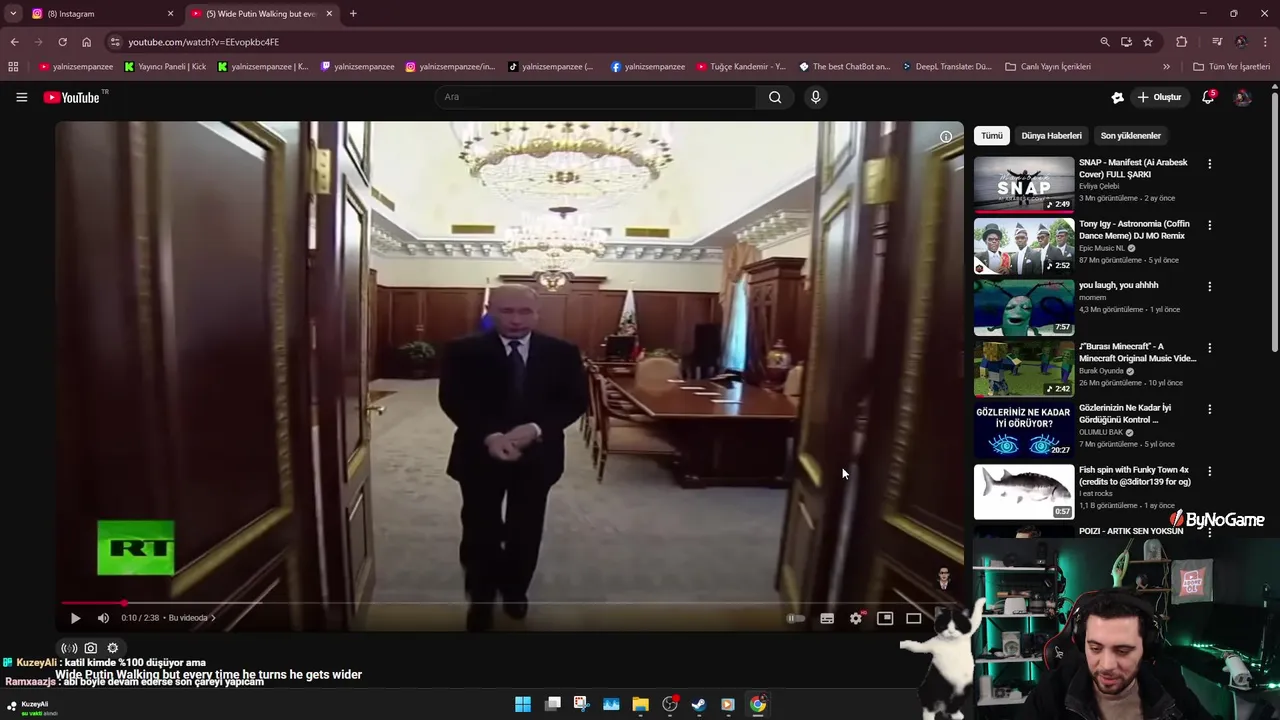1280x720 pixels.
Task: Open File Explorer from the taskbar
Action: 640,704
